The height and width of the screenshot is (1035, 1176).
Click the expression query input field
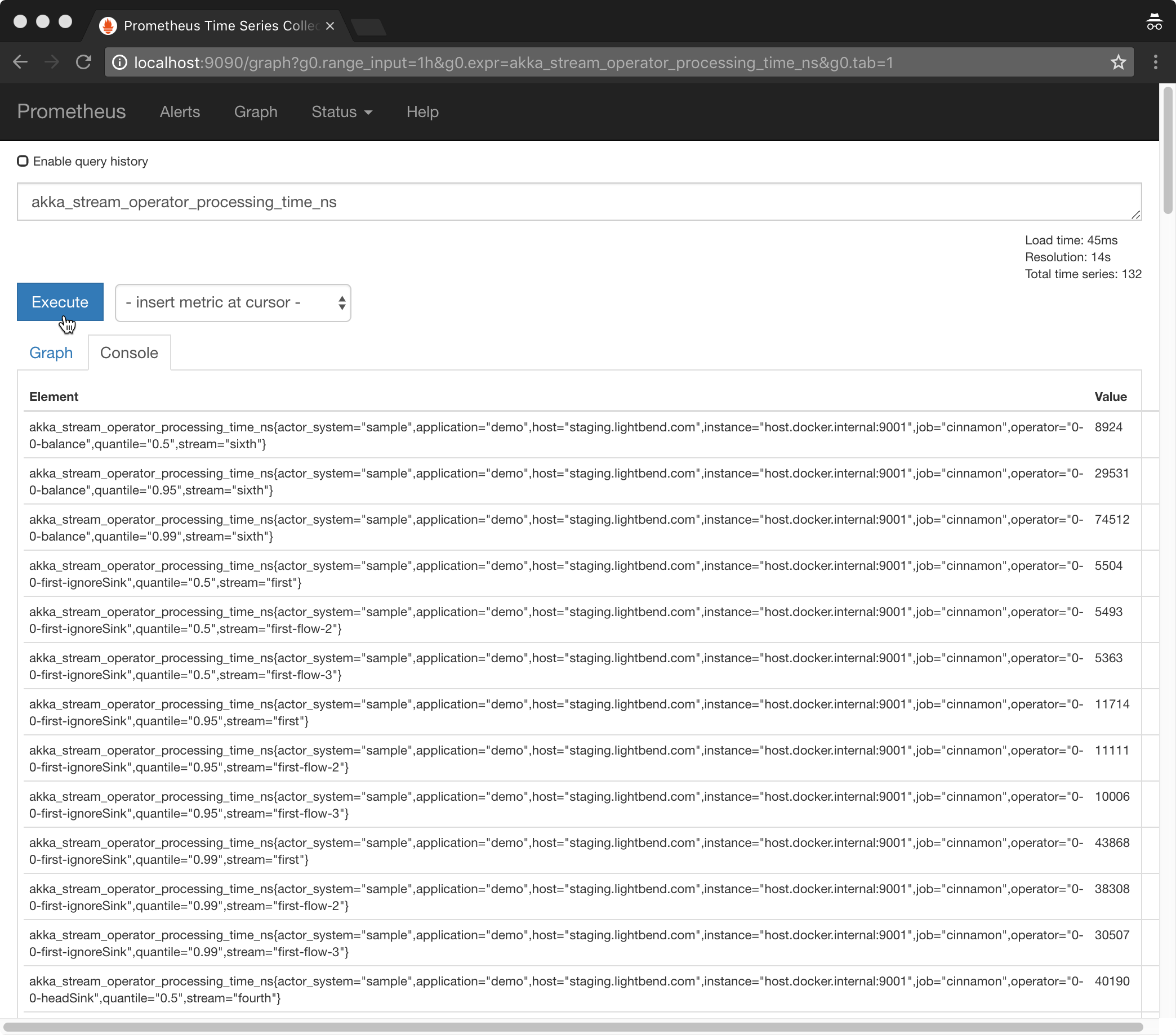pyautogui.click(x=579, y=202)
